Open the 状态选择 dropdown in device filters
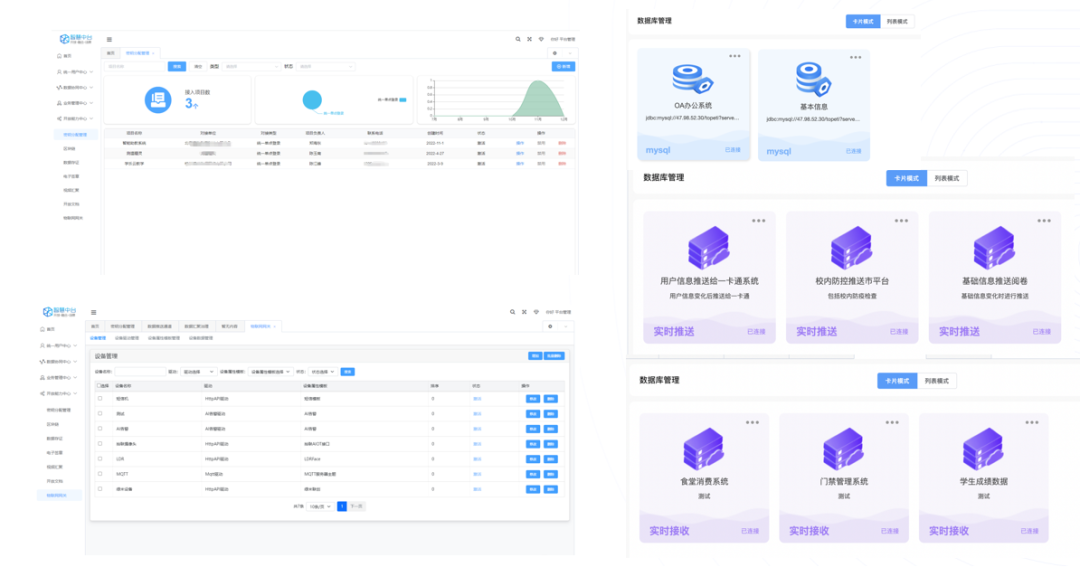Image resolution: width=1080 pixels, height=567 pixels. [x=322, y=371]
